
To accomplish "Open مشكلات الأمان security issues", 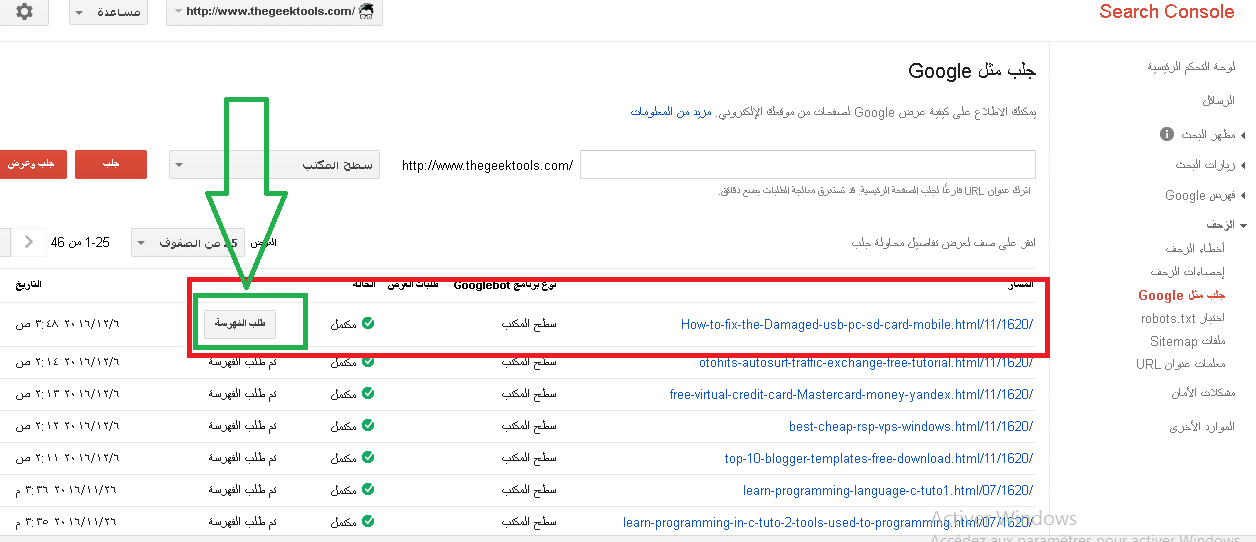I will click(1202, 392).
